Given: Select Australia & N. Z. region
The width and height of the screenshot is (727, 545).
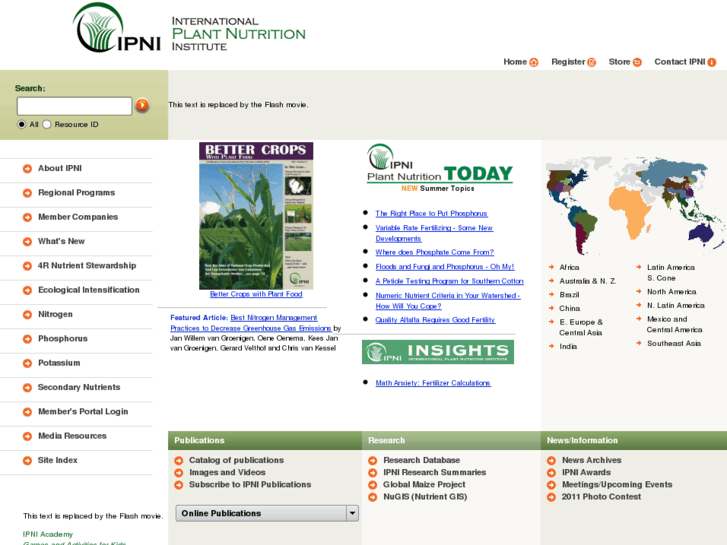Looking at the screenshot, I should pos(587,281).
